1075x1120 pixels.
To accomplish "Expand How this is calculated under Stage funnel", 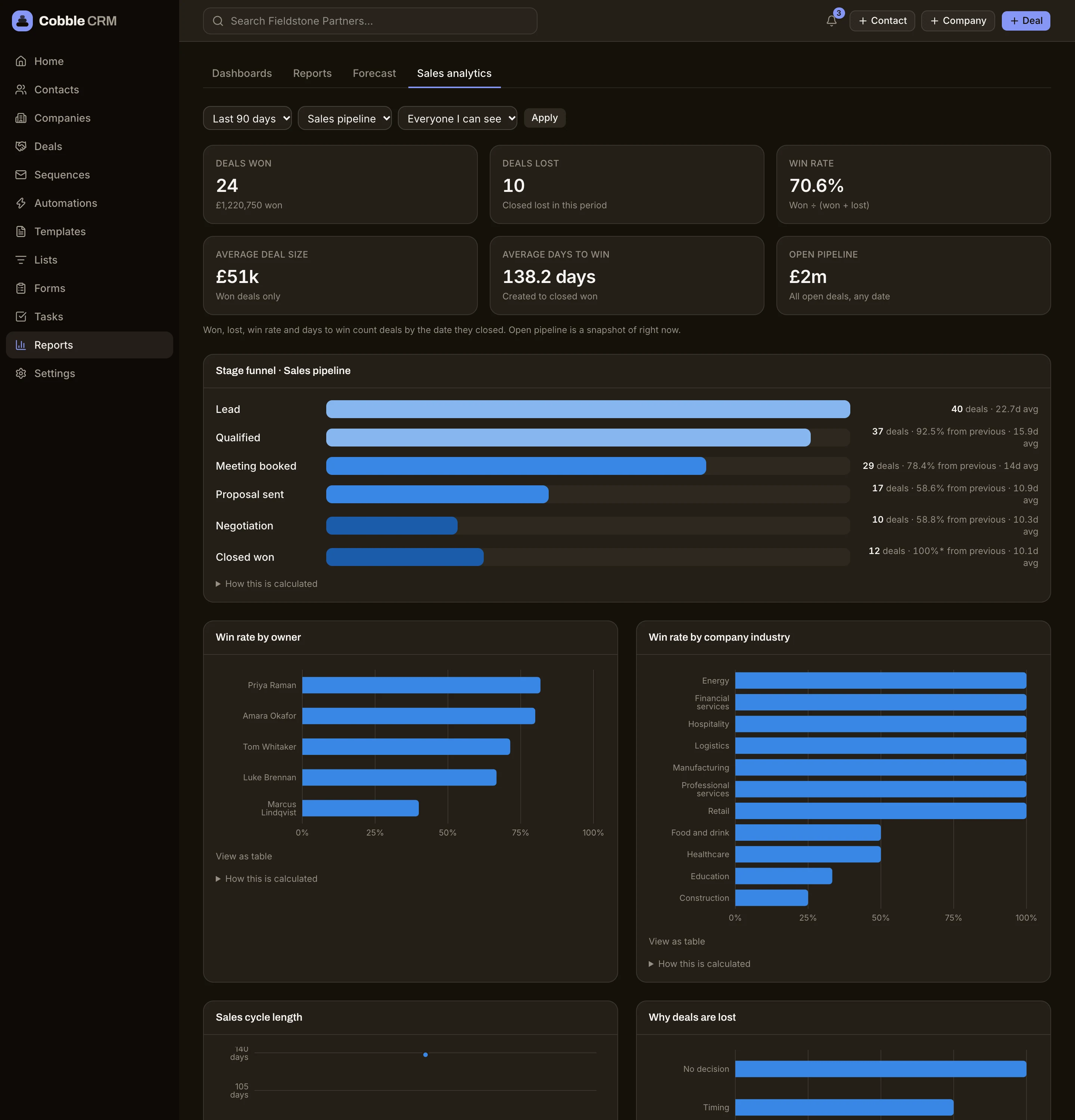I will (267, 584).
